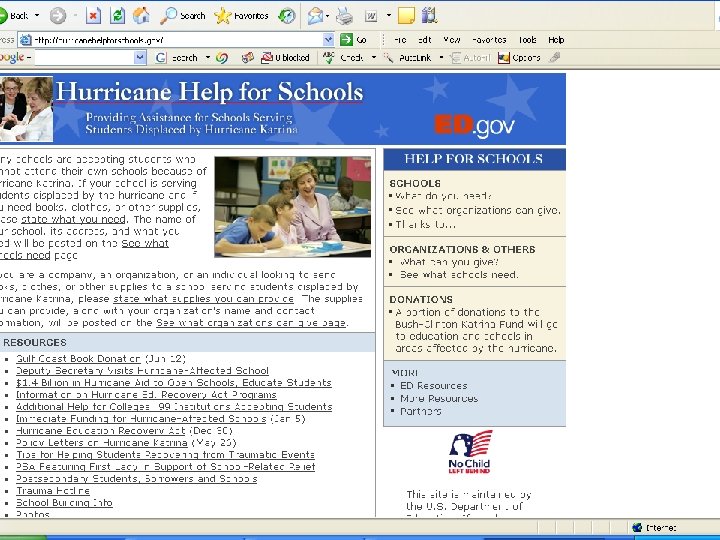Open 'ED Resources' under More
The height and width of the screenshot is (540, 720).
[x=434, y=386]
